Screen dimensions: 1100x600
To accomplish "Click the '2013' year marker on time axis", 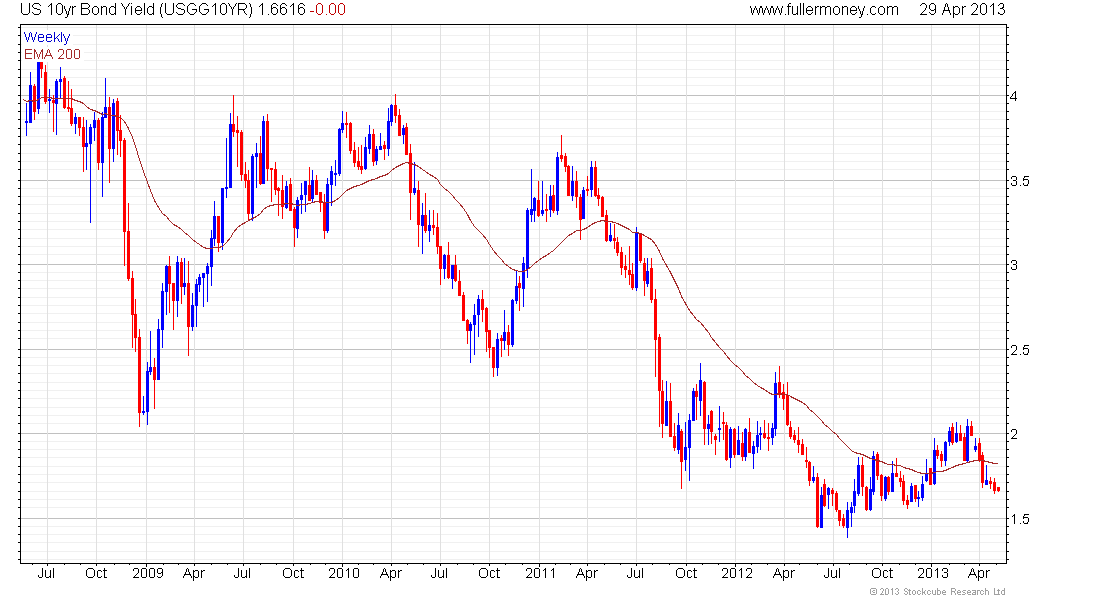I will (x=933, y=573).
